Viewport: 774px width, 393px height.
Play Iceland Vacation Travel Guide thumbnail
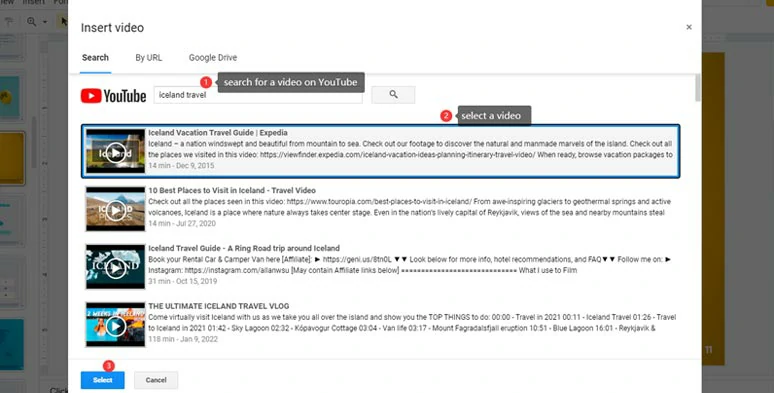pos(116,151)
